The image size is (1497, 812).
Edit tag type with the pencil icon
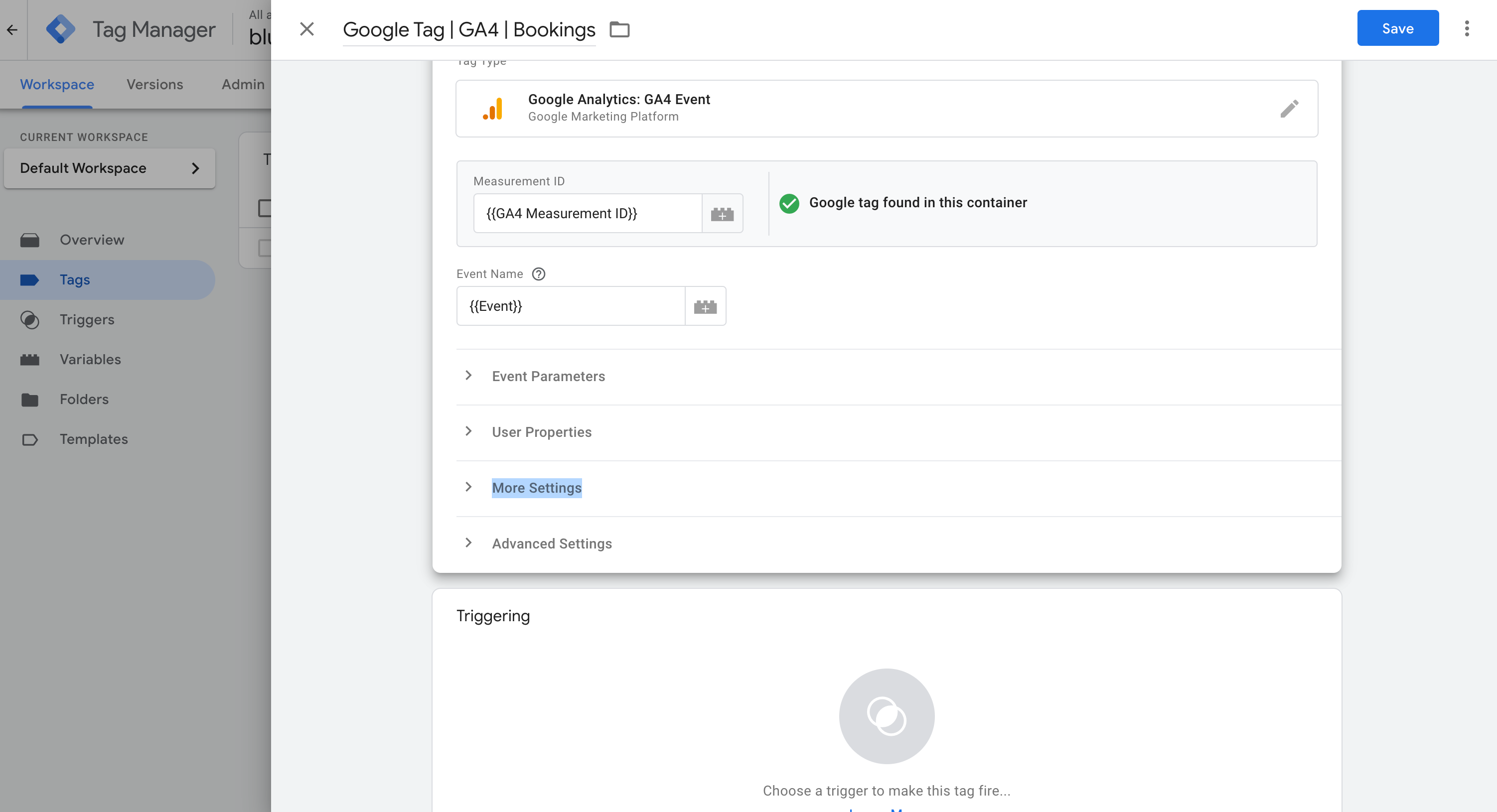point(1289,109)
